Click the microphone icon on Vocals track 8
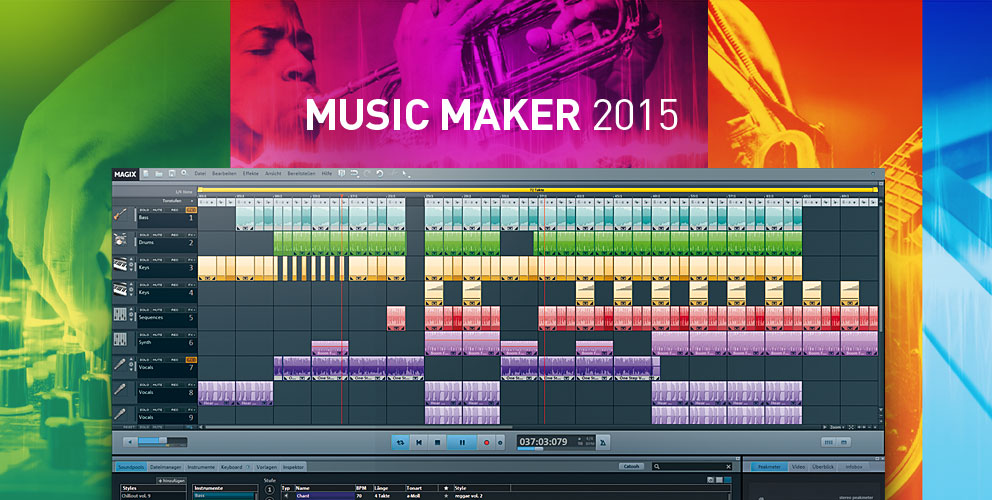Viewport: 992px width, 500px height. [120, 389]
